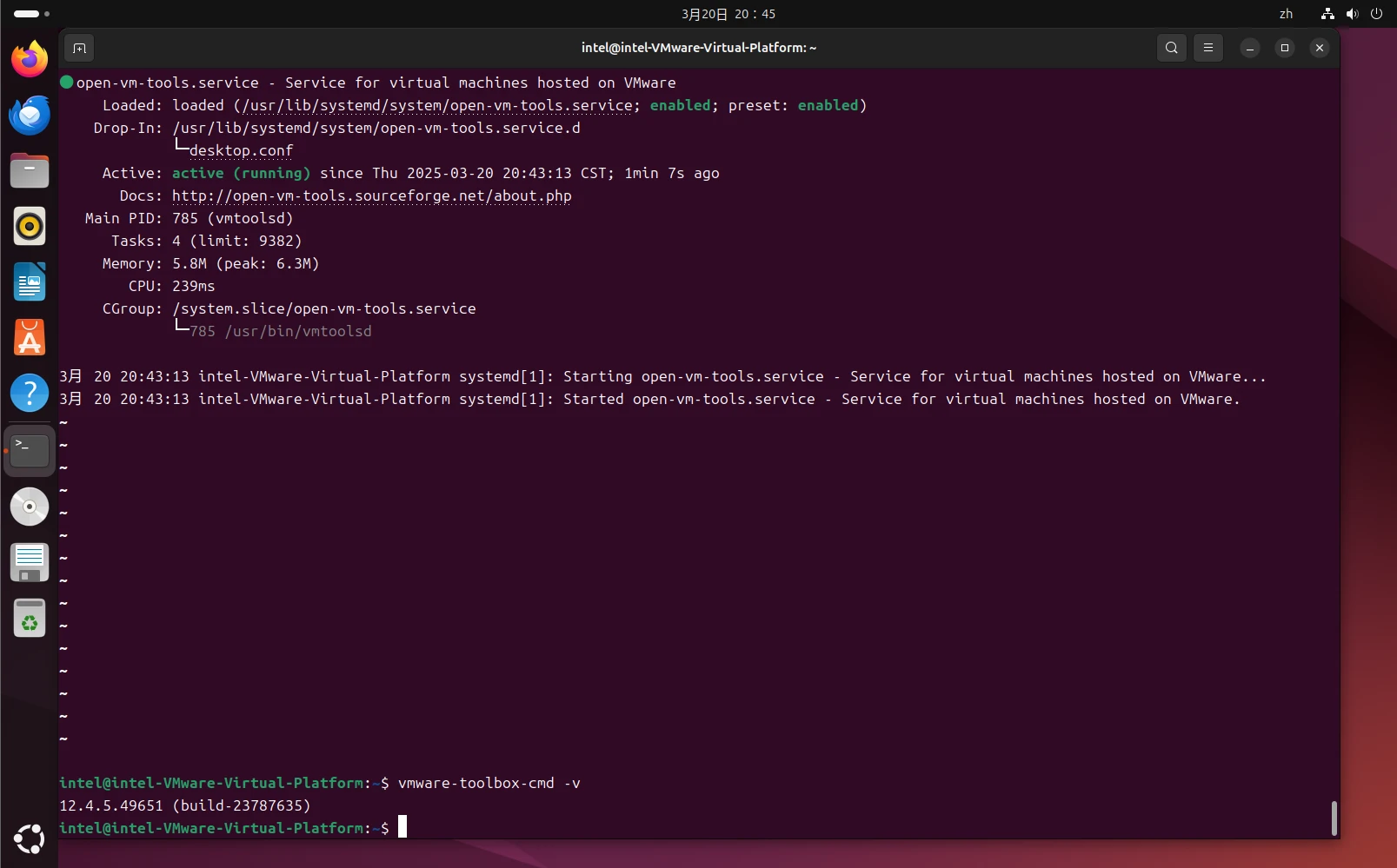Click the terminal search icon
Screen dimensions: 1397x868
point(1172,48)
